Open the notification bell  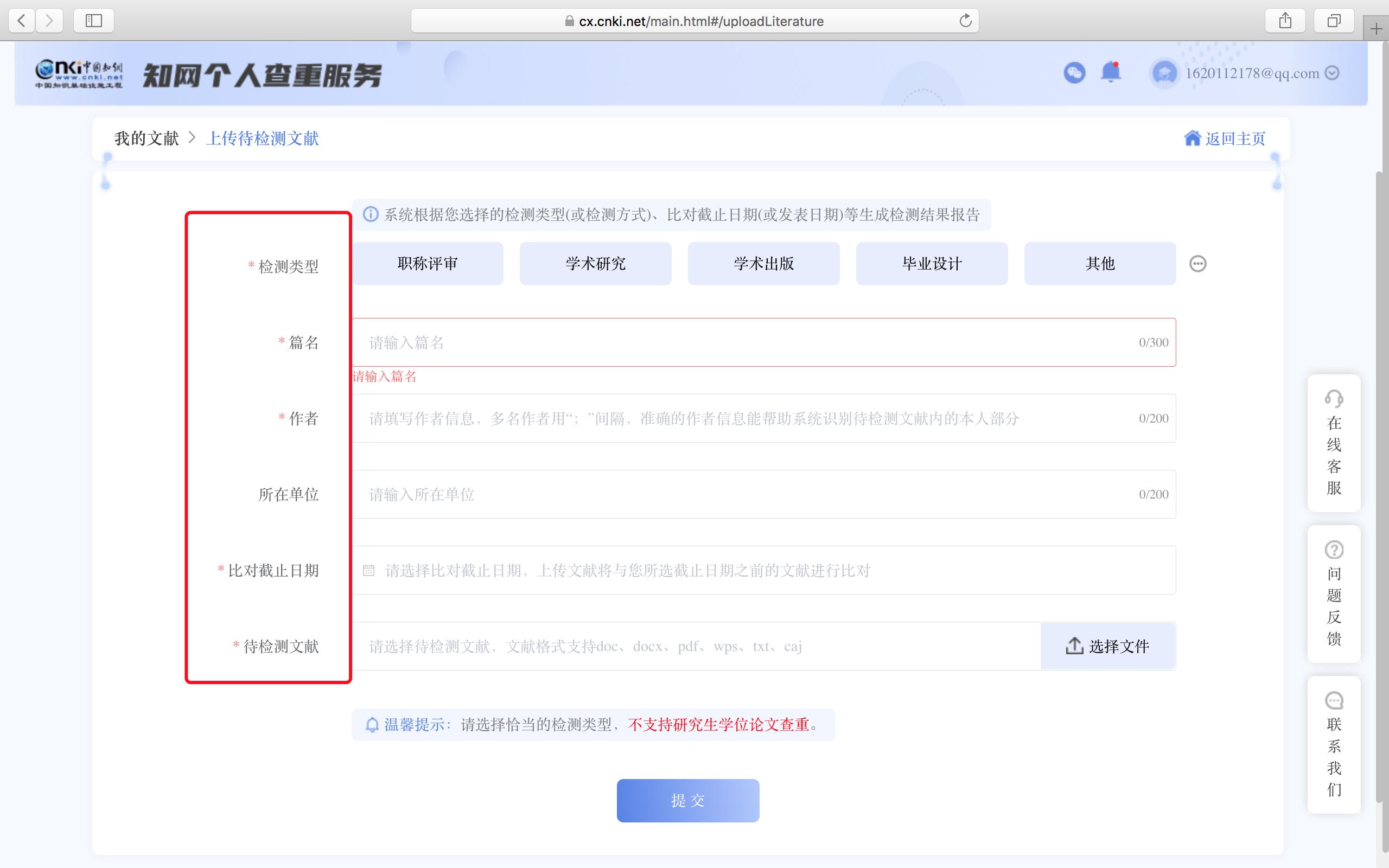tap(1111, 72)
